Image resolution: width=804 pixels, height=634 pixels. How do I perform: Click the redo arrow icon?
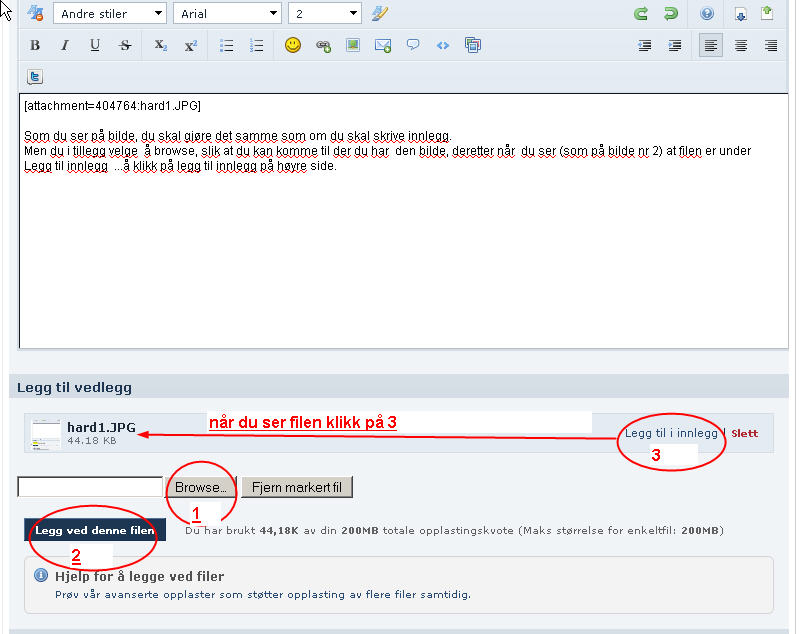(670, 13)
